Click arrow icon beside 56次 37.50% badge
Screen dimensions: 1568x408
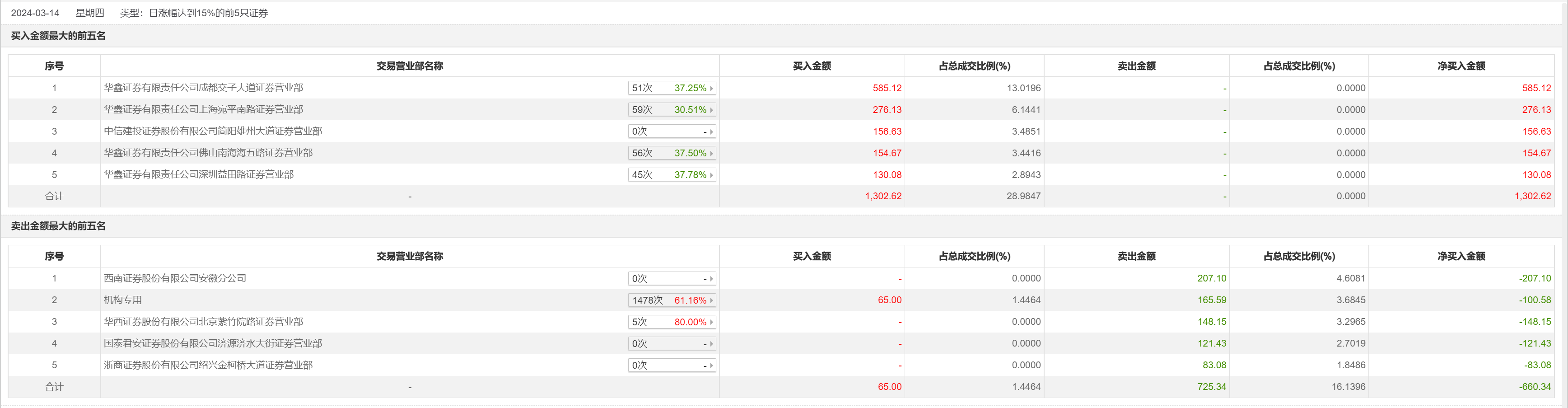click(711, 154)
